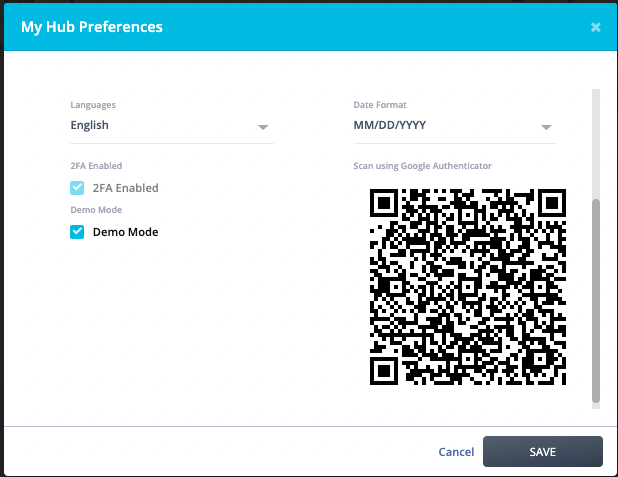Close the My Hub Preferences dialog
Image resolution: width=618 pixels, height=477 pixels.
[595, 27]
